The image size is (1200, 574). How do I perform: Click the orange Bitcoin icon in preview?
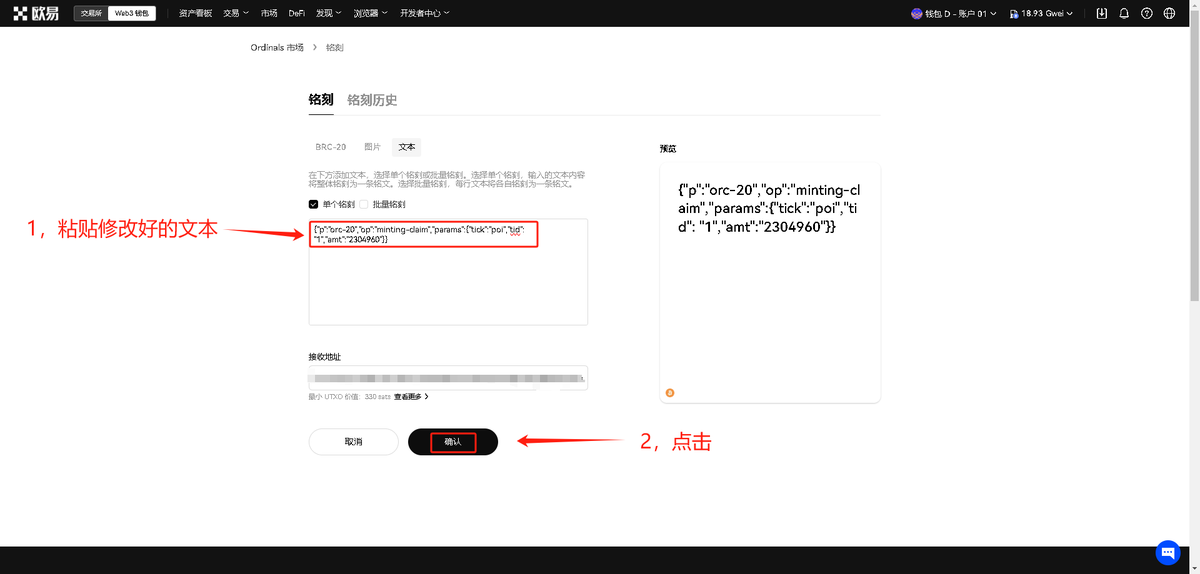[x=670, y=393]
